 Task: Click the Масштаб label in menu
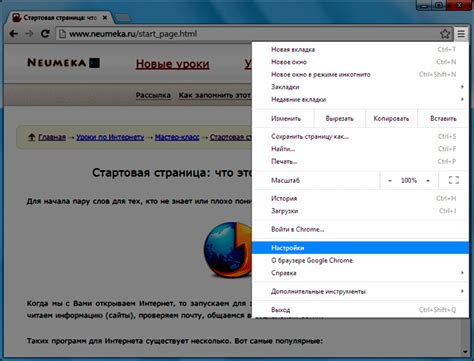tap(285, 181)
